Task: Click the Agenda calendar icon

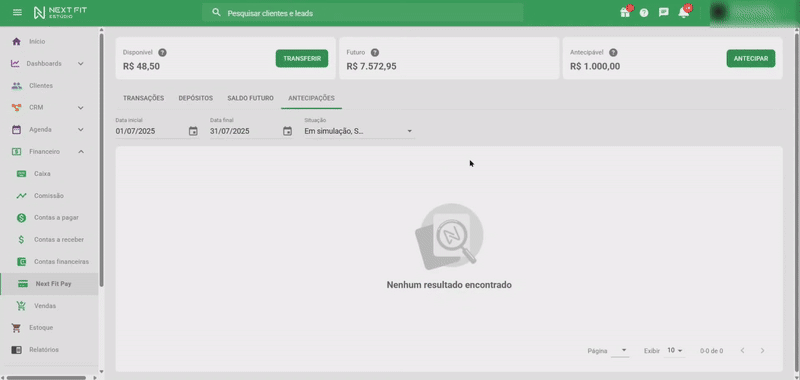Action: click(x=16, y=130)
